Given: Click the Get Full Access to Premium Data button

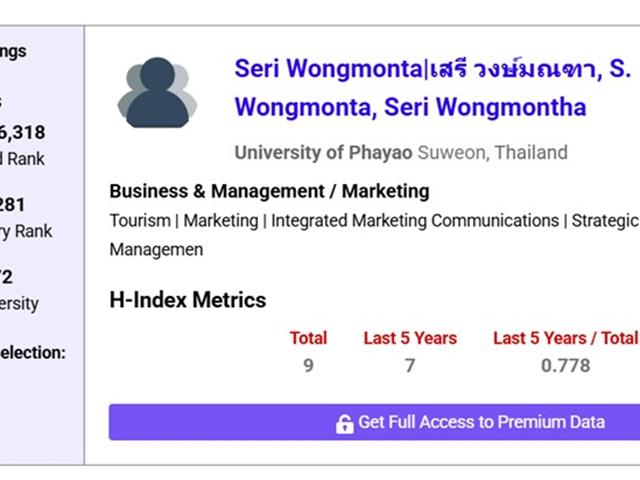Looking at the screenshot, I should pyautogui.click(x=374, y=422).
